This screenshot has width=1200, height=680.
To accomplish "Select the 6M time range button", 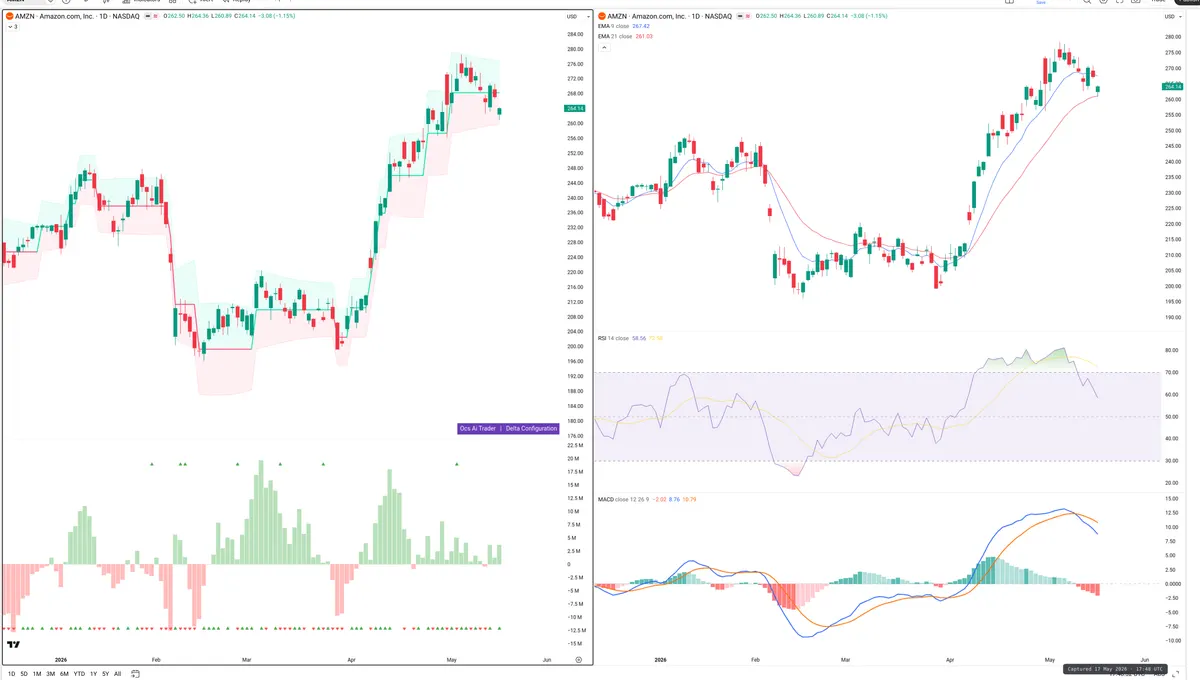I will pyautogui.click(x=64, y=674).
